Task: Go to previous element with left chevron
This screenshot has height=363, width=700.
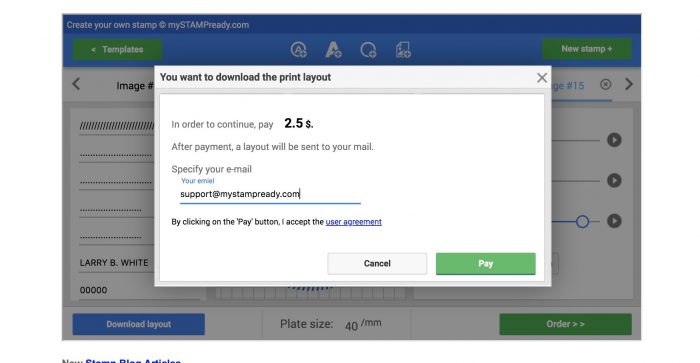Action: point(76,84)
